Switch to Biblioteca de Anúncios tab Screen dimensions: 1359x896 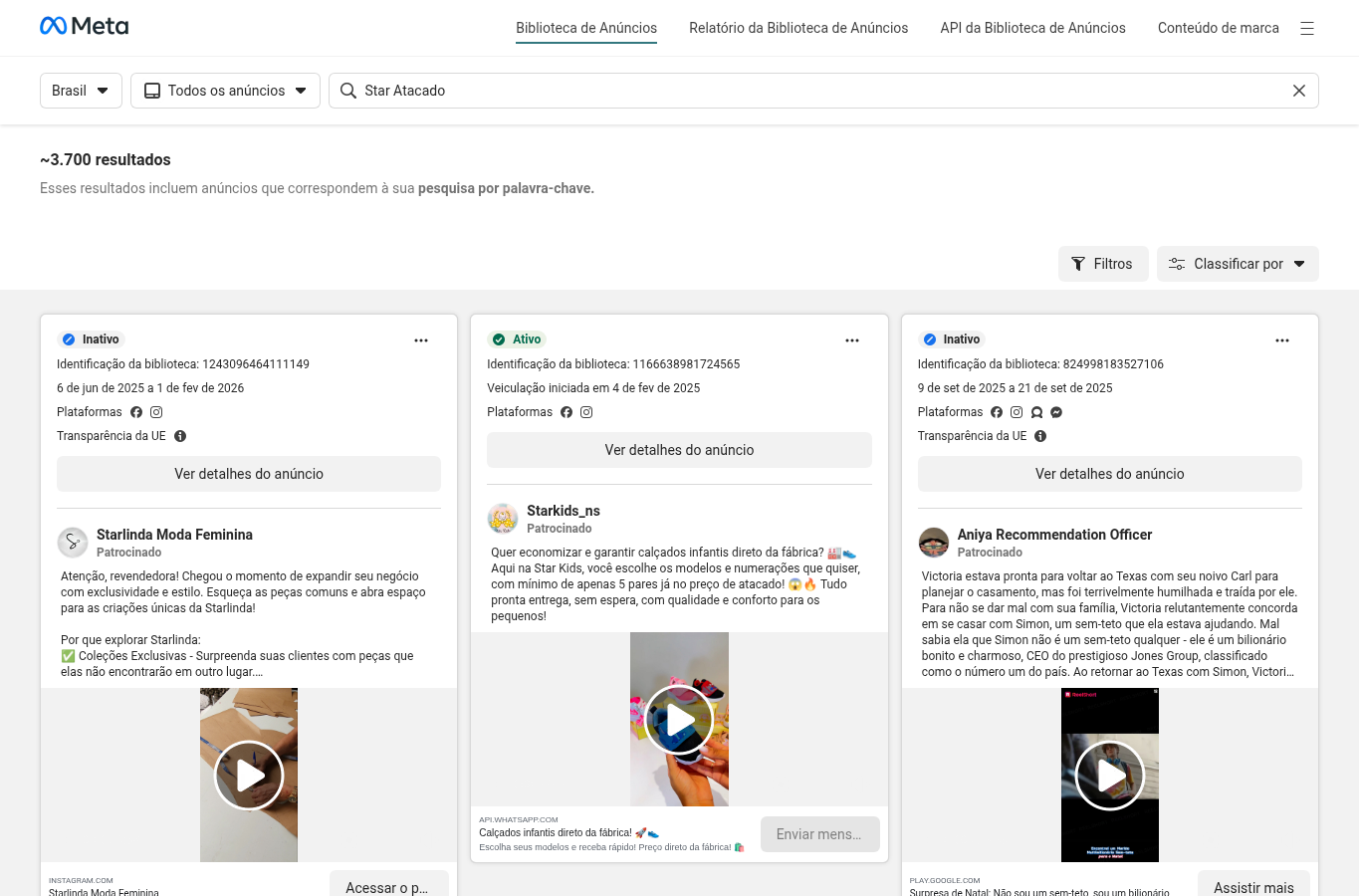586,28
